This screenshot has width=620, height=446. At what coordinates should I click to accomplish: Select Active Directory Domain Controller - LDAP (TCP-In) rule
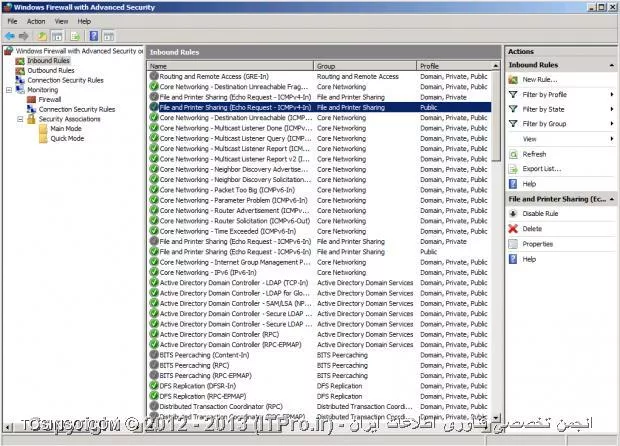(x=320, y=283)
